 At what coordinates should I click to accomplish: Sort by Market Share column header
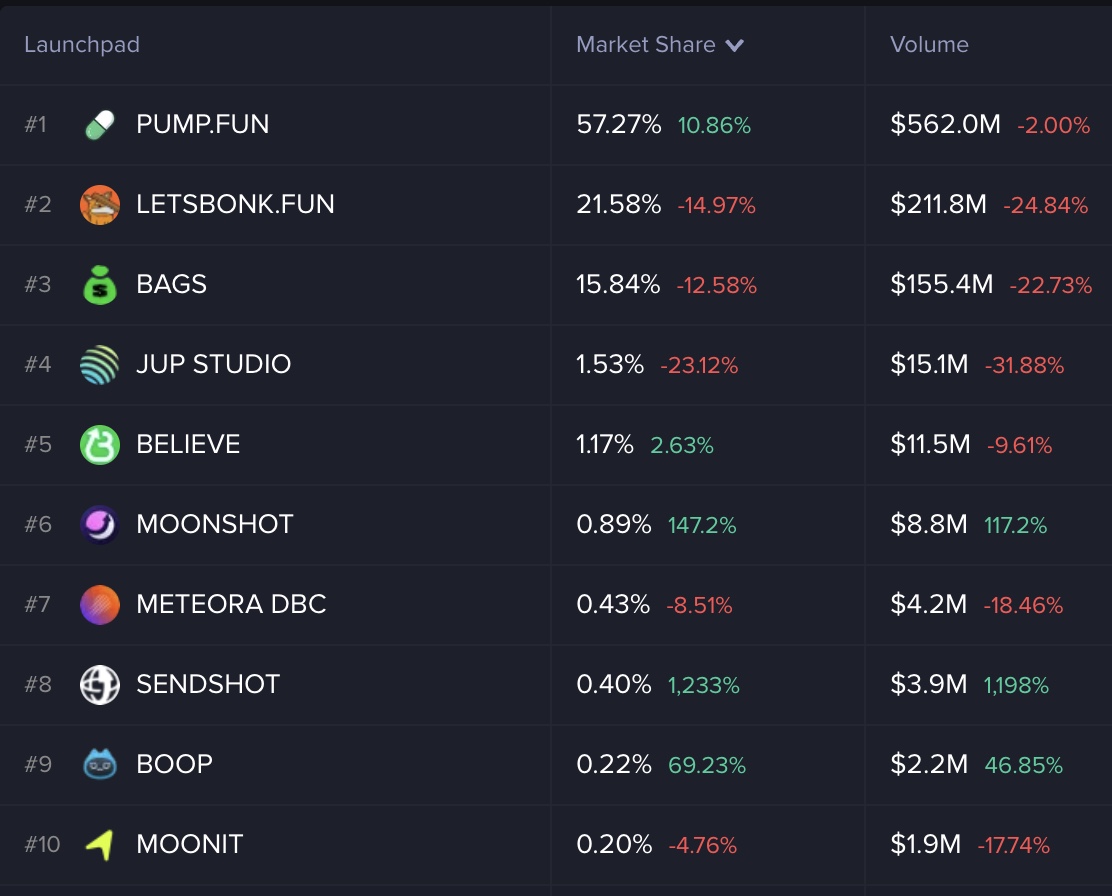(x=645, y=45)
